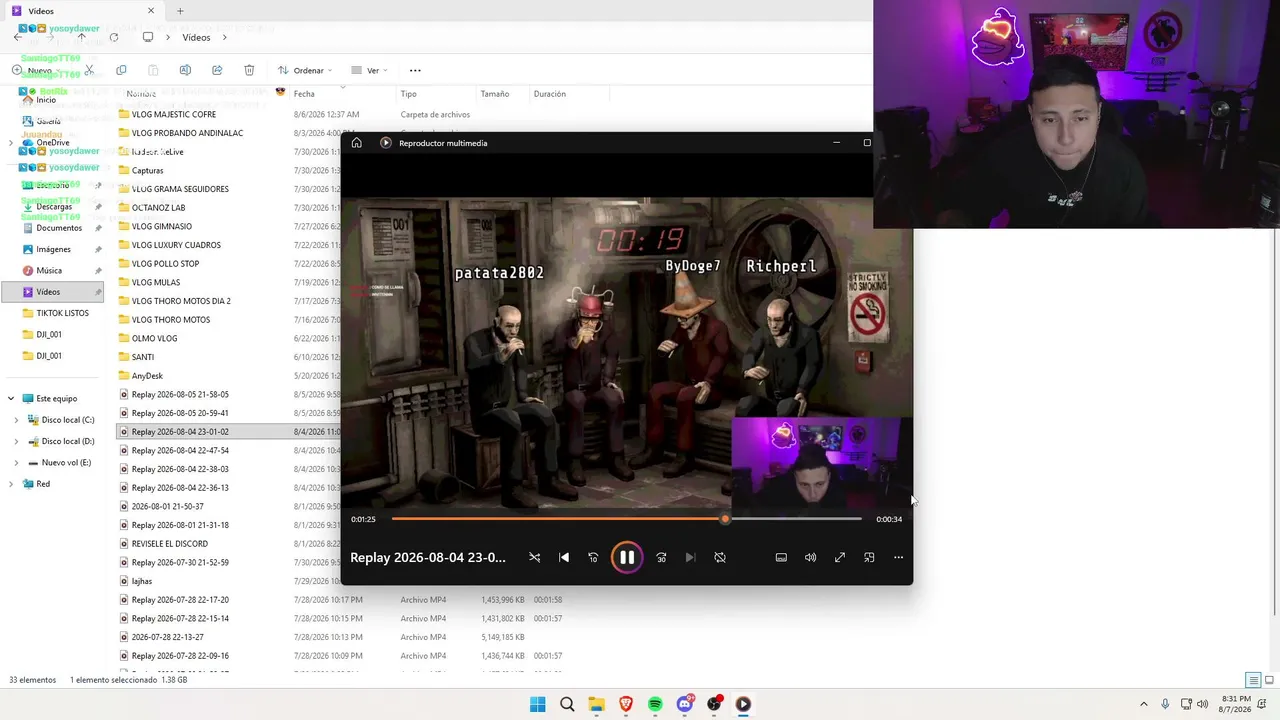The image size is (1280, 720).
Task: Add a new File Explorer tab
Action: click(x=180, y=11)
